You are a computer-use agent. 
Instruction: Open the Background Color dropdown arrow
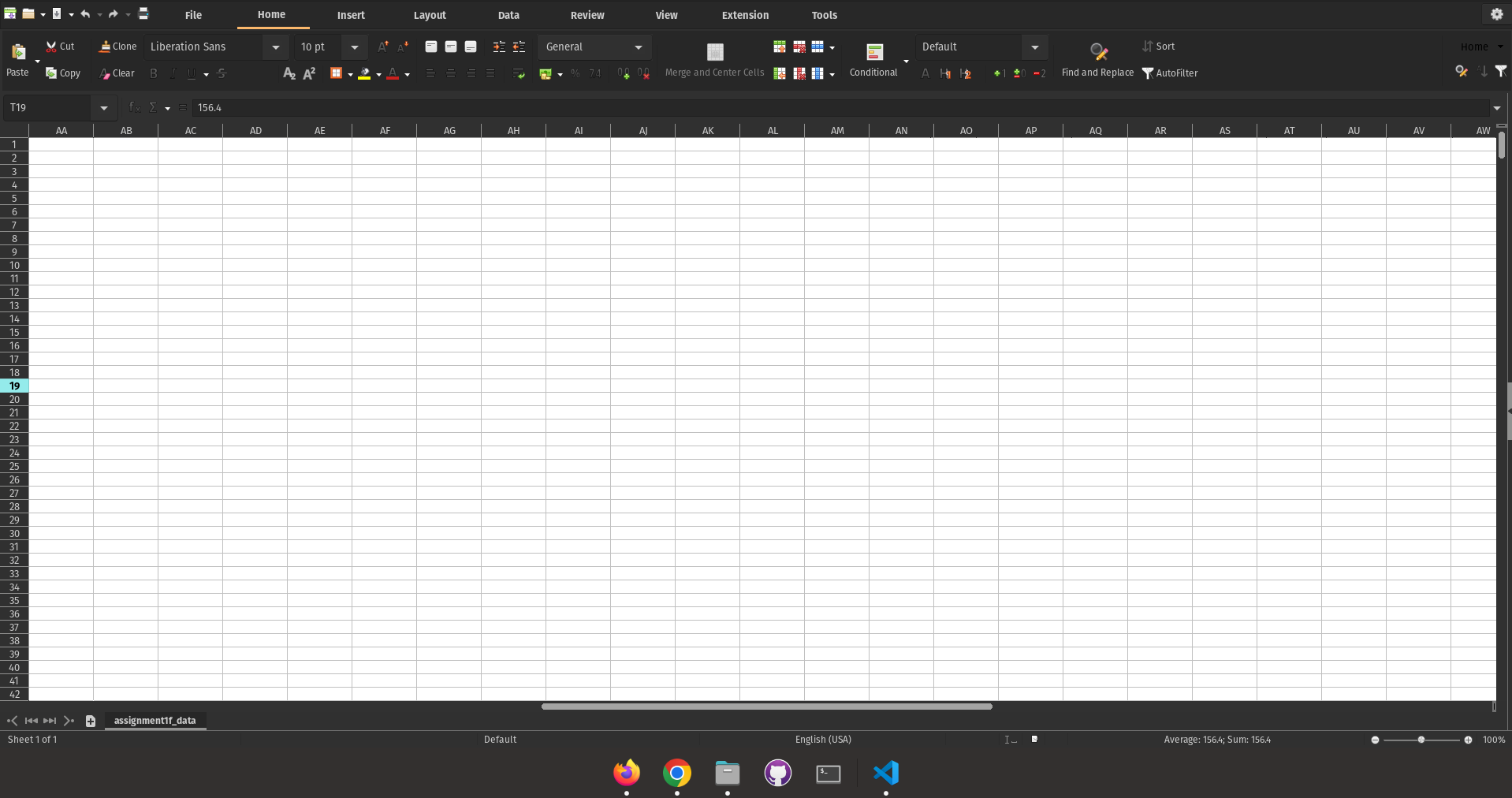pyautogui.click(x=378, y=74)
